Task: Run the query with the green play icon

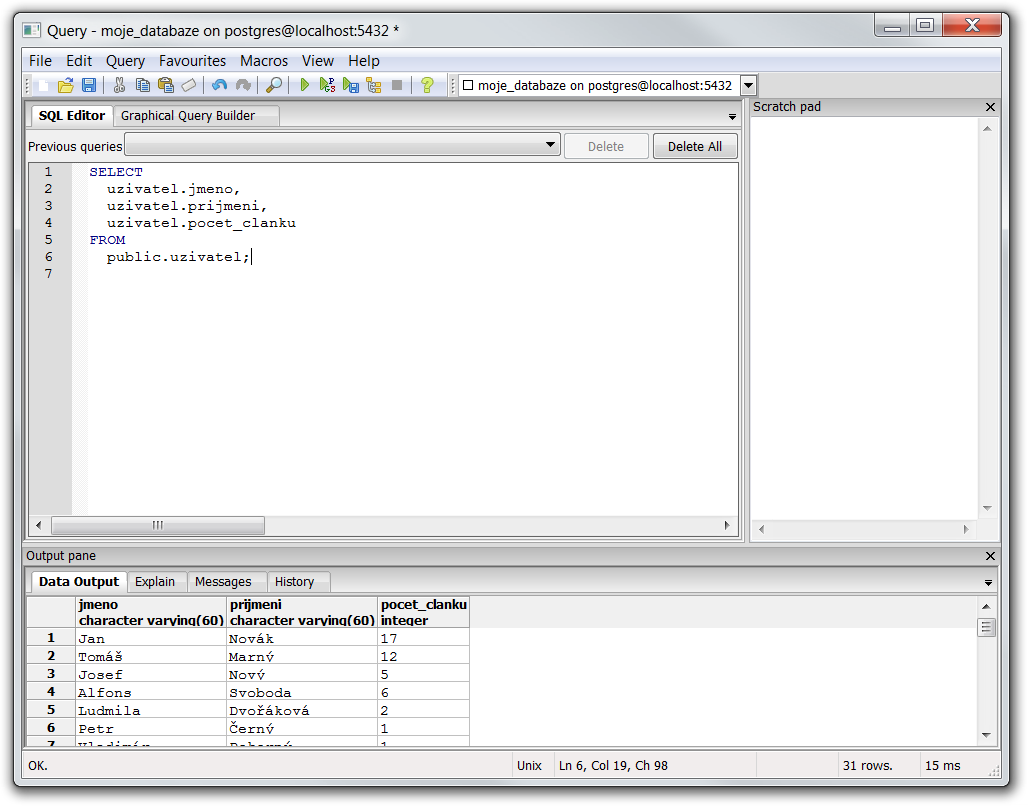Action: [305, 86]
